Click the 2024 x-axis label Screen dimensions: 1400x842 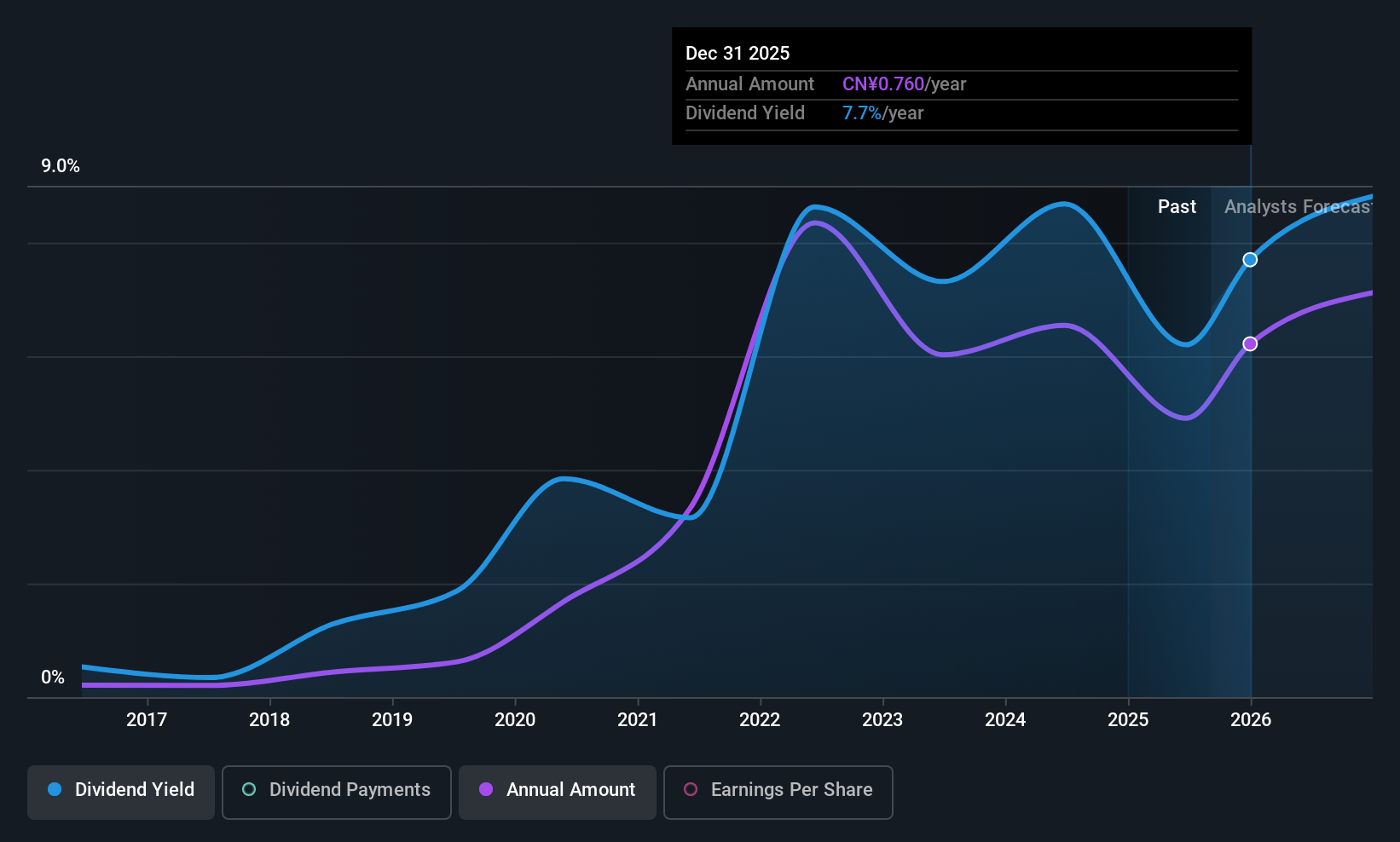pyautogui.click(x=1005, y=720)
